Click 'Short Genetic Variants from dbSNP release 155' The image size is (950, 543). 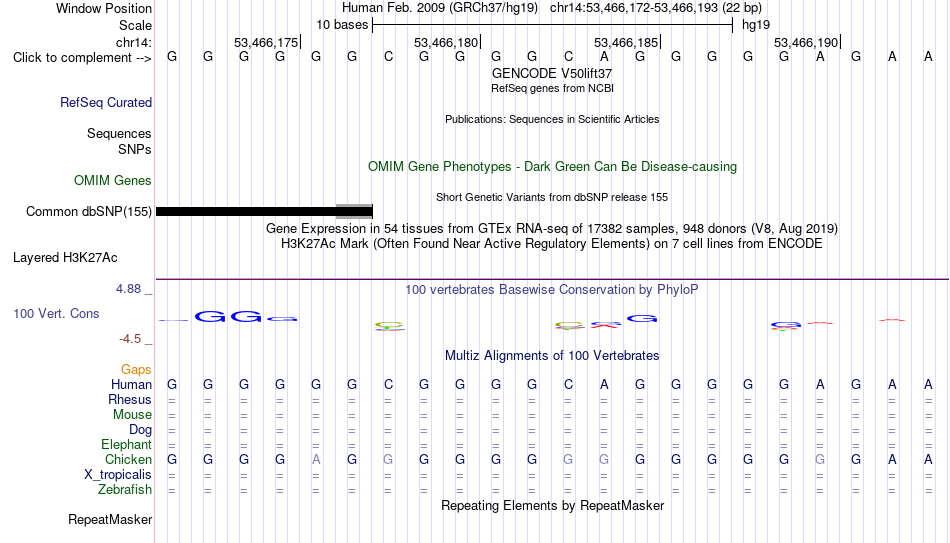click(x=552, y=197)
